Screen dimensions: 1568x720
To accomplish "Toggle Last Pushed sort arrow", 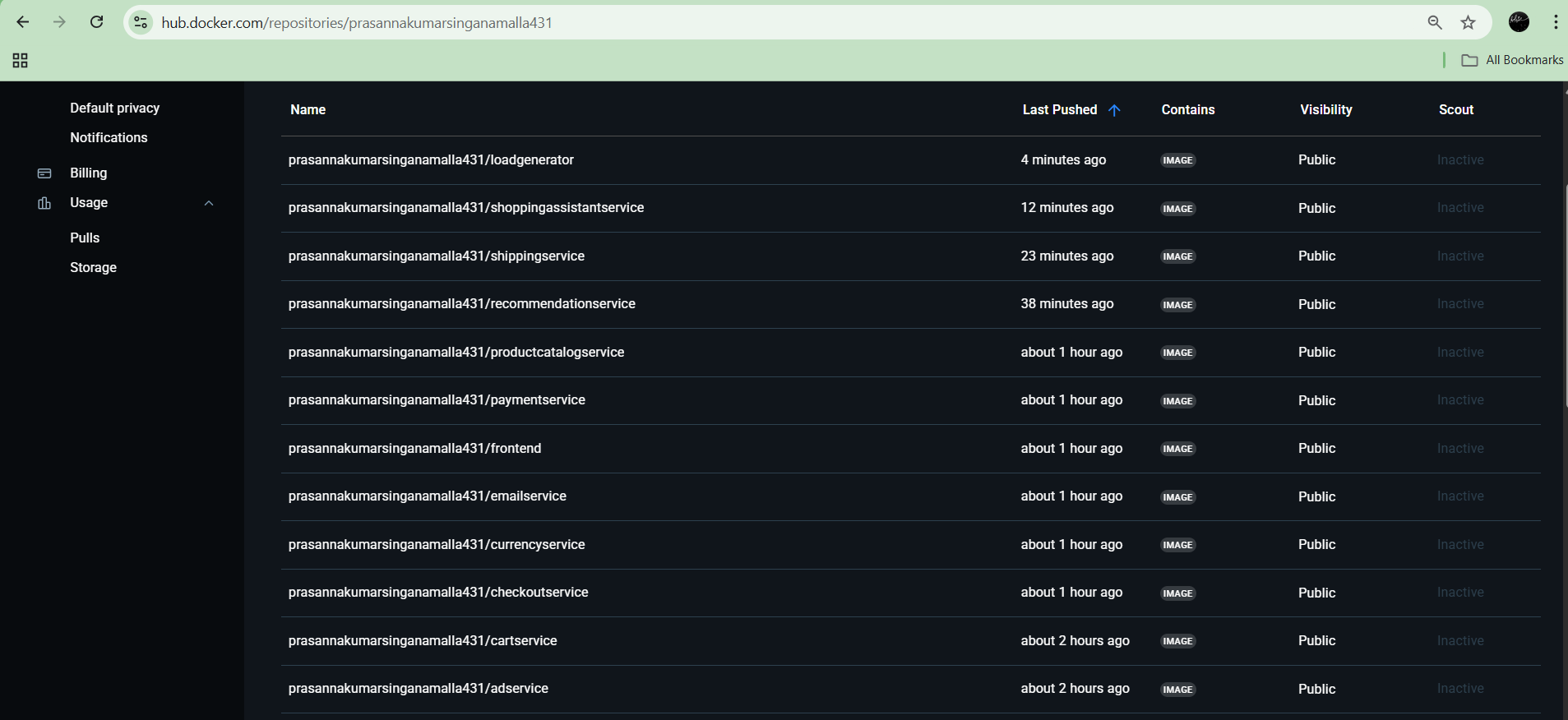I will [1114, 110].
